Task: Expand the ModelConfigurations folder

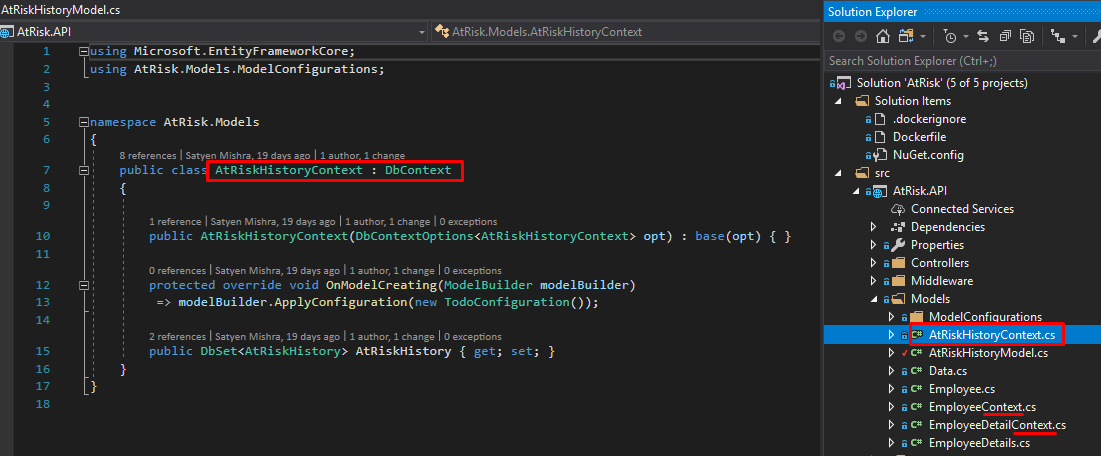Action: pyautogui.click(x=892, y=317)
